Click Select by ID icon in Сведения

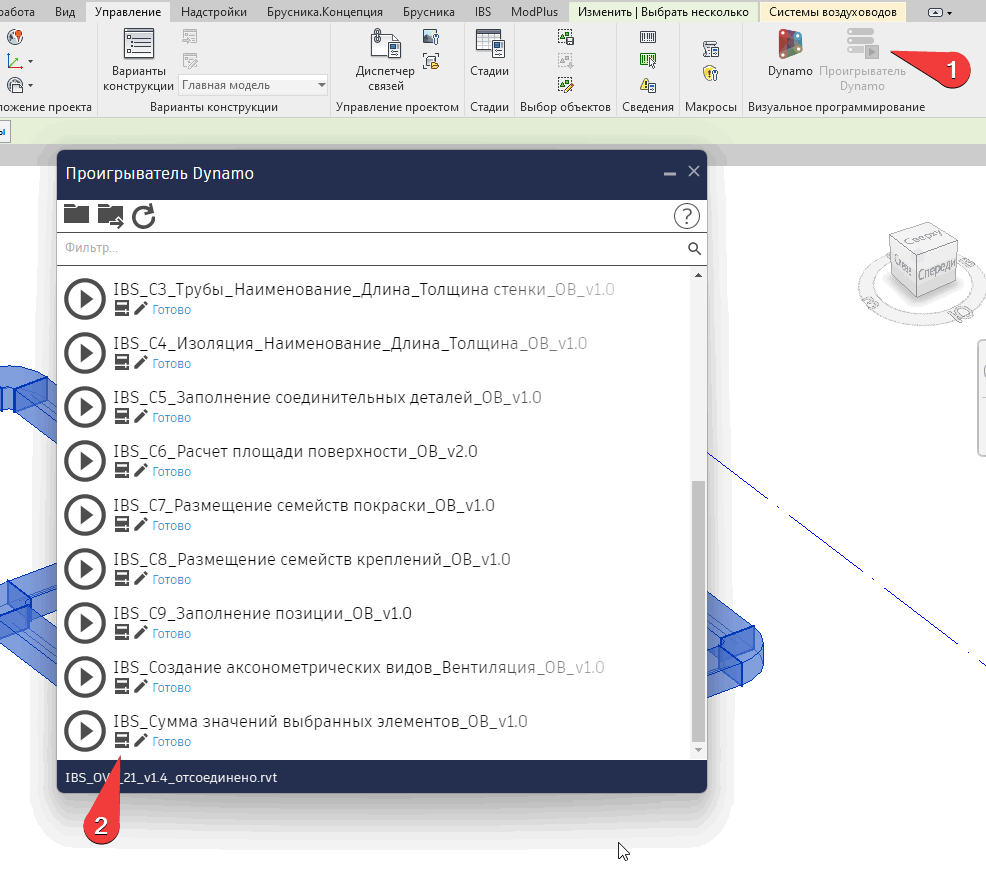click(648, 60)
